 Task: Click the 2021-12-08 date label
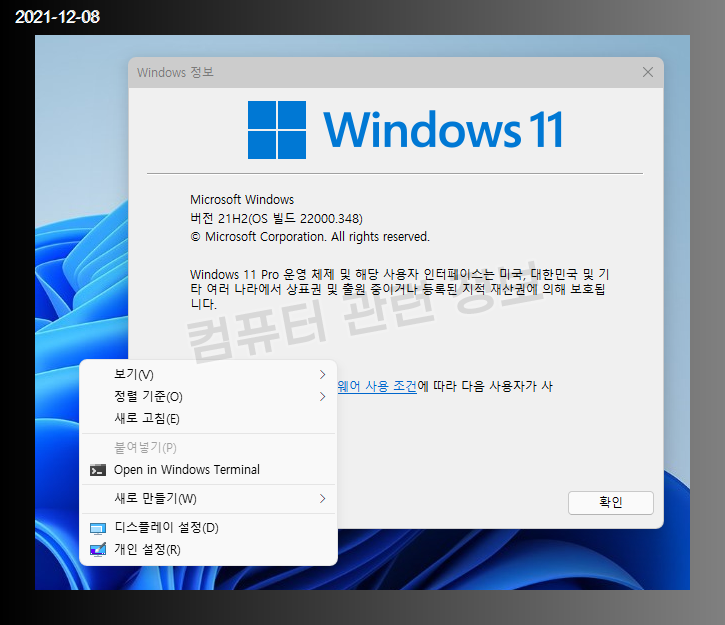pyautogui.click(x=57, y=17)
